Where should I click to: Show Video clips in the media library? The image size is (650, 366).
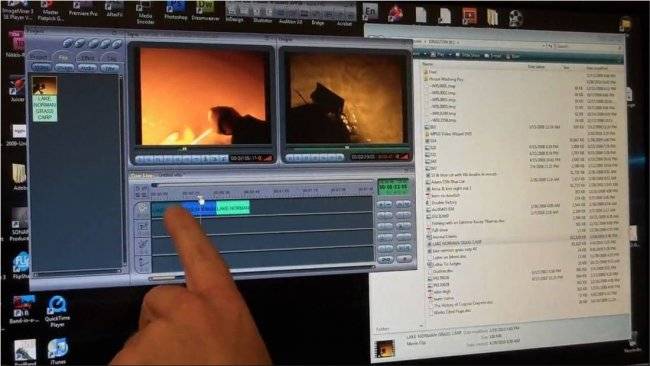tap(41, 67)
